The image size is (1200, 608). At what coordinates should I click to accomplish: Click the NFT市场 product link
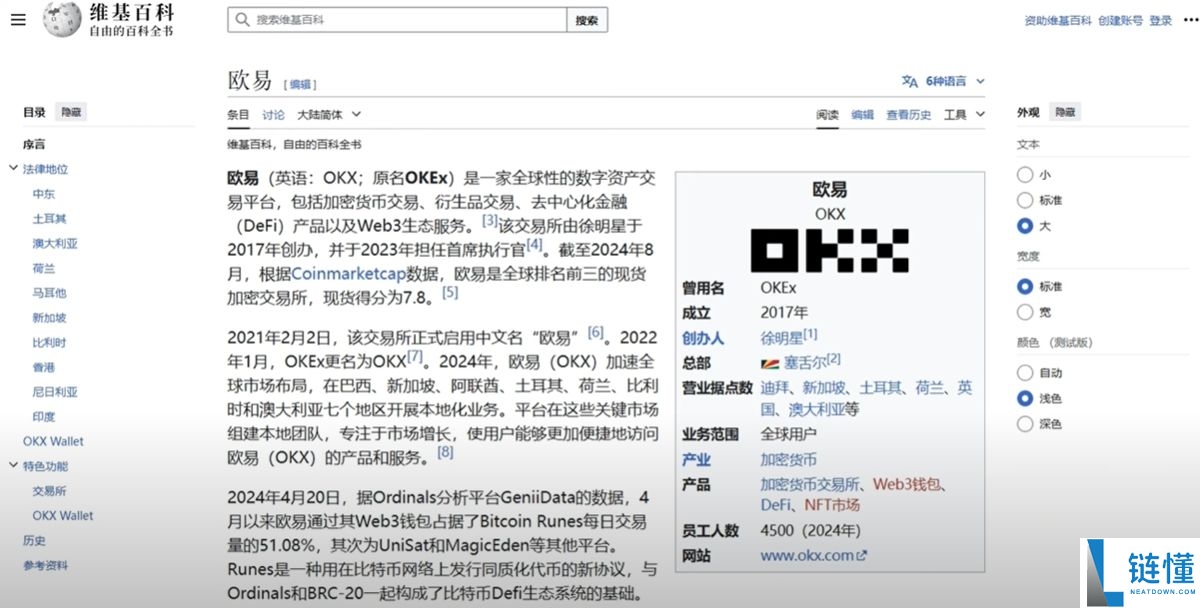pyautogui.click(x=832, y=505)
